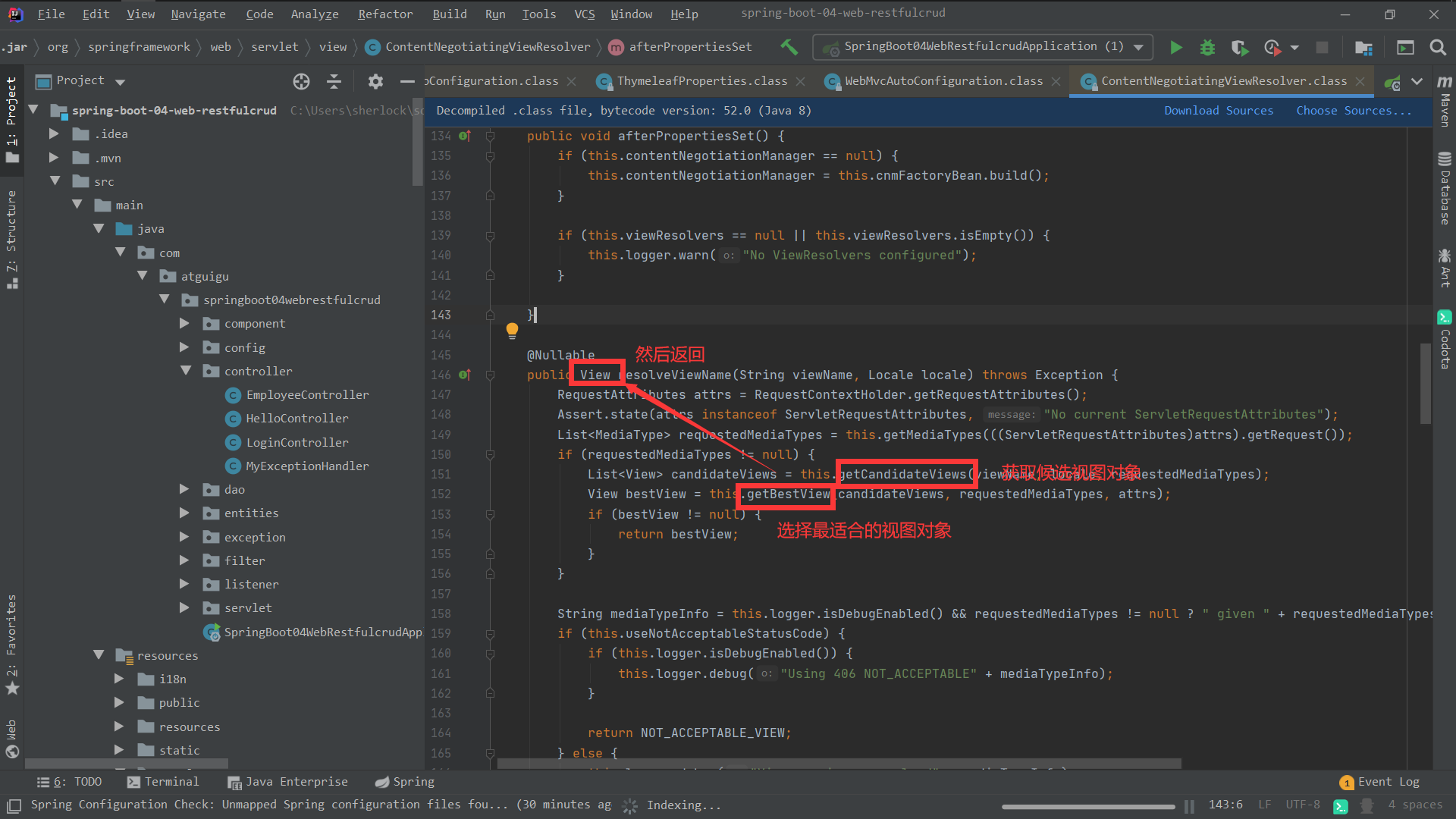
Task: Open the EmployeeController file
Action: click(306, 395)
